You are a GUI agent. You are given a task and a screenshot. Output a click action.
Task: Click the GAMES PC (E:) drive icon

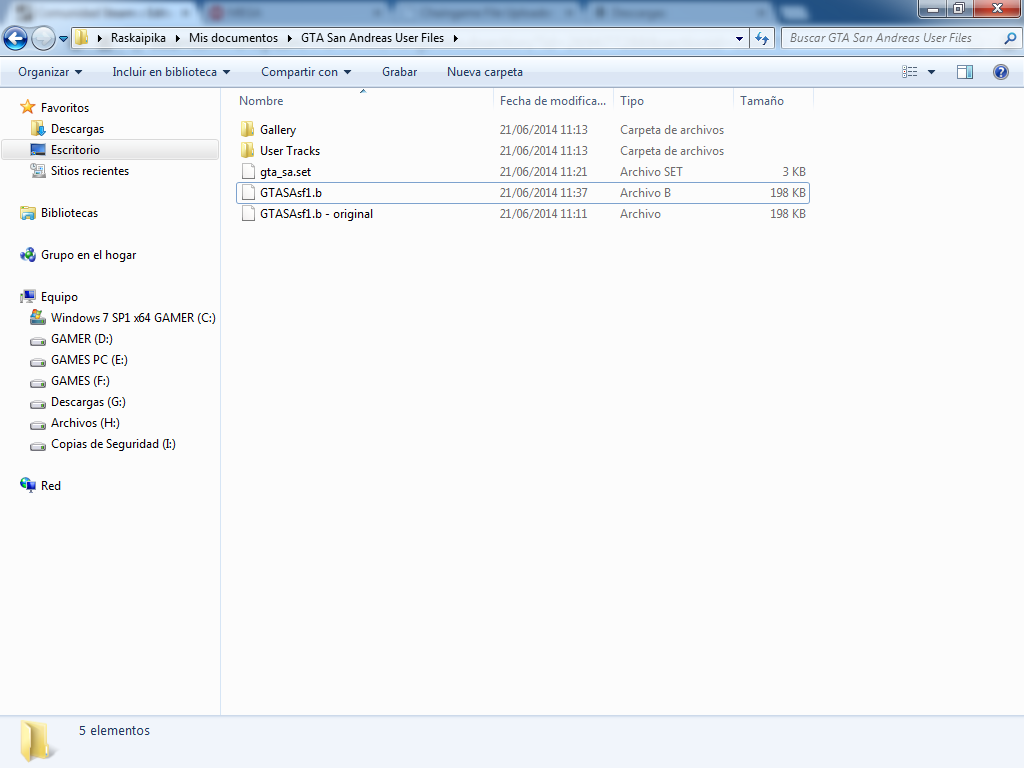(x=38, y=361)
